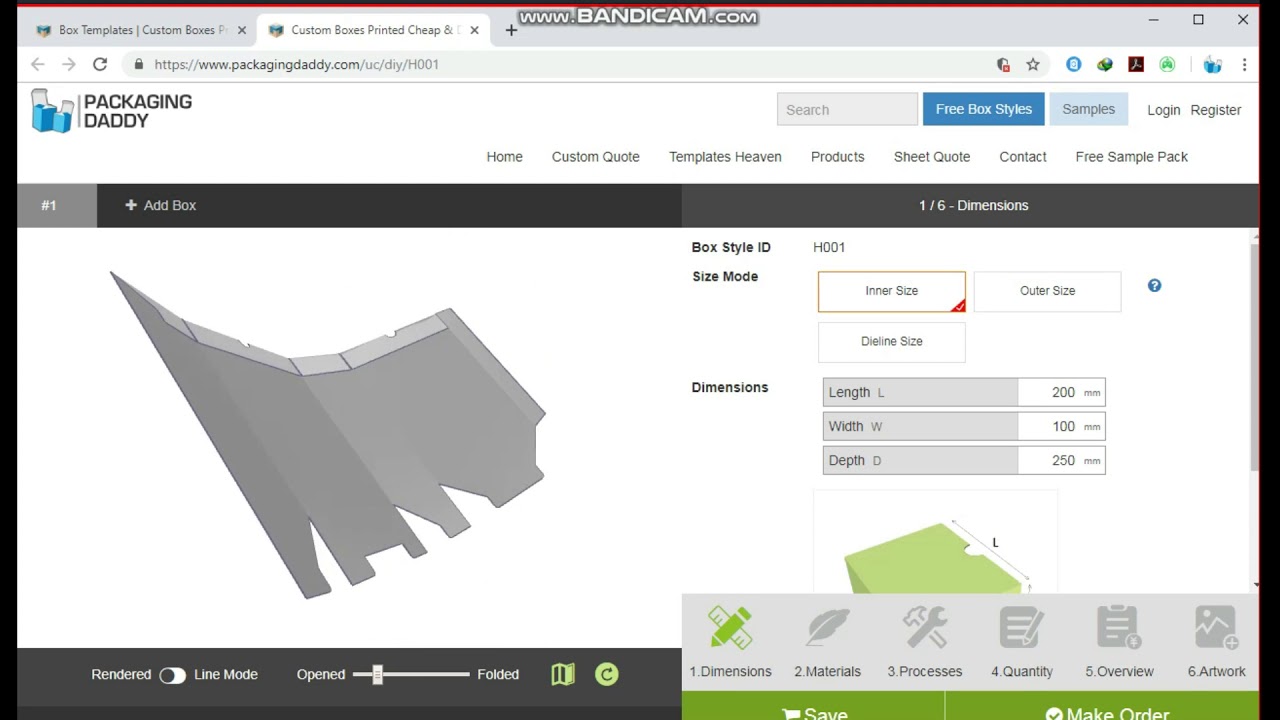The width and height of the screenshot is (1280, 720).
Task: Open the 2.Materials feather icon
Action: pyautogui.click(x=827, y=628)
